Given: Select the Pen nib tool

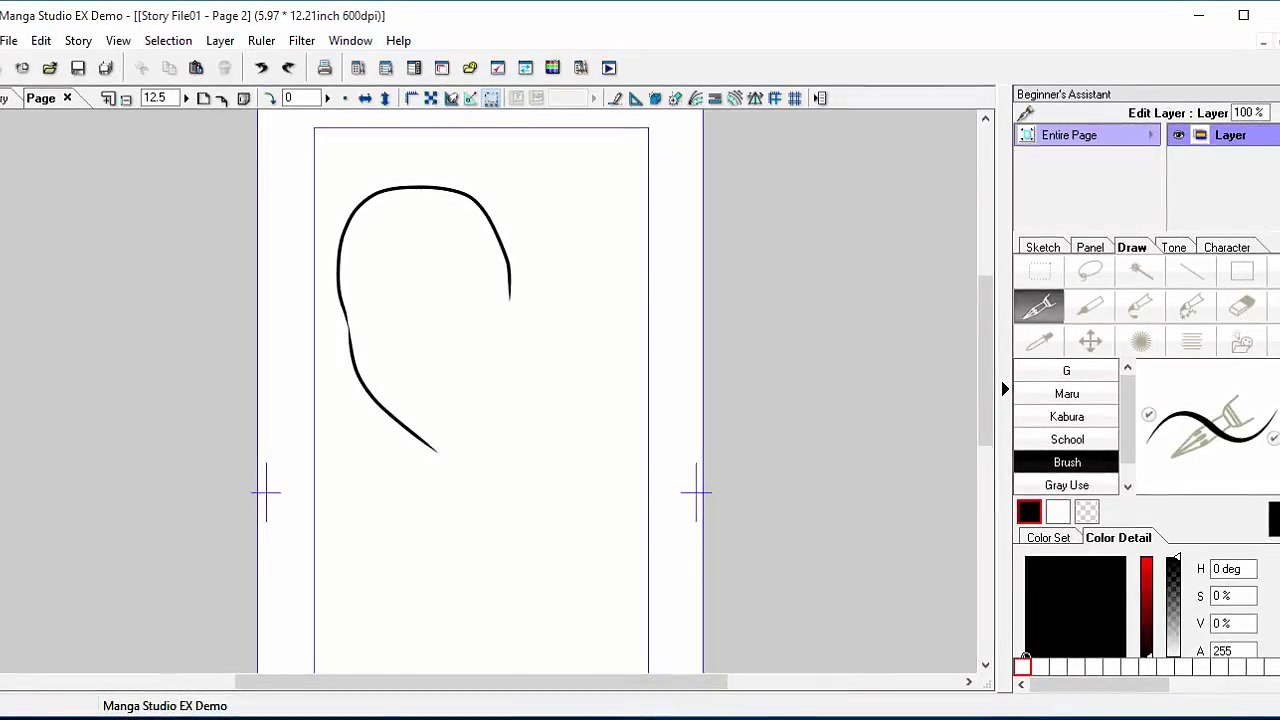Looking at the screenshot, I should (1039, 306).
